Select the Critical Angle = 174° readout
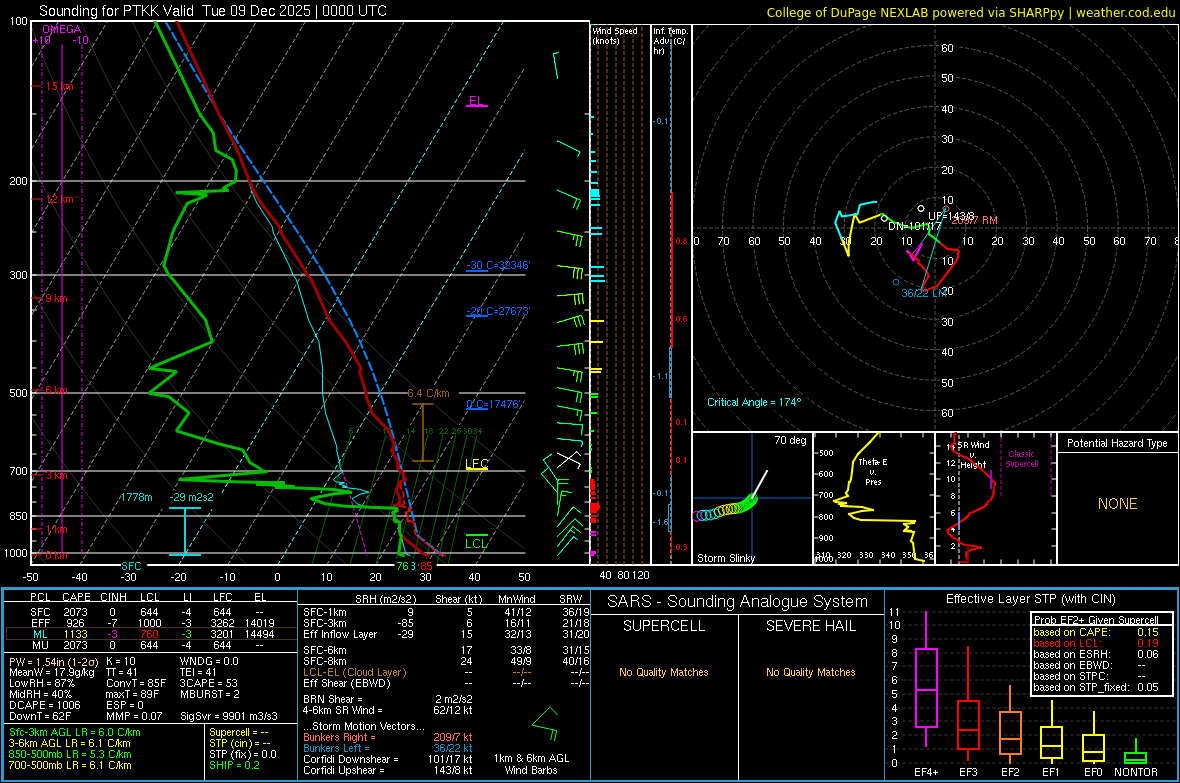 click(x=754, y=402)
